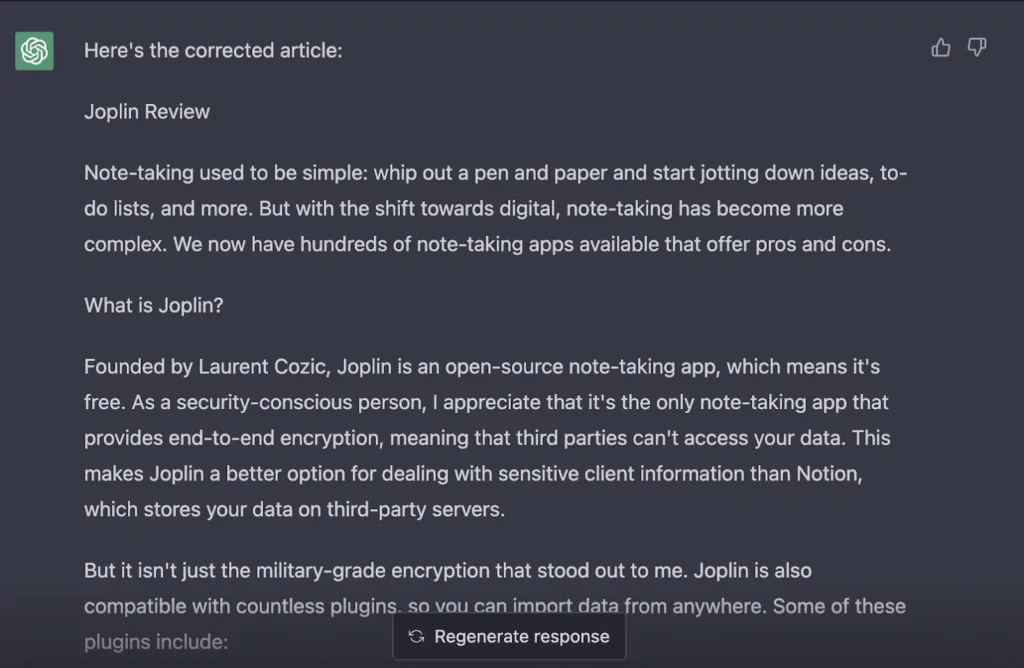Click the faded "plugins include:" text
Viewport: 1024px width, 668px height.
pyautogui.click(x=156, y=641)
